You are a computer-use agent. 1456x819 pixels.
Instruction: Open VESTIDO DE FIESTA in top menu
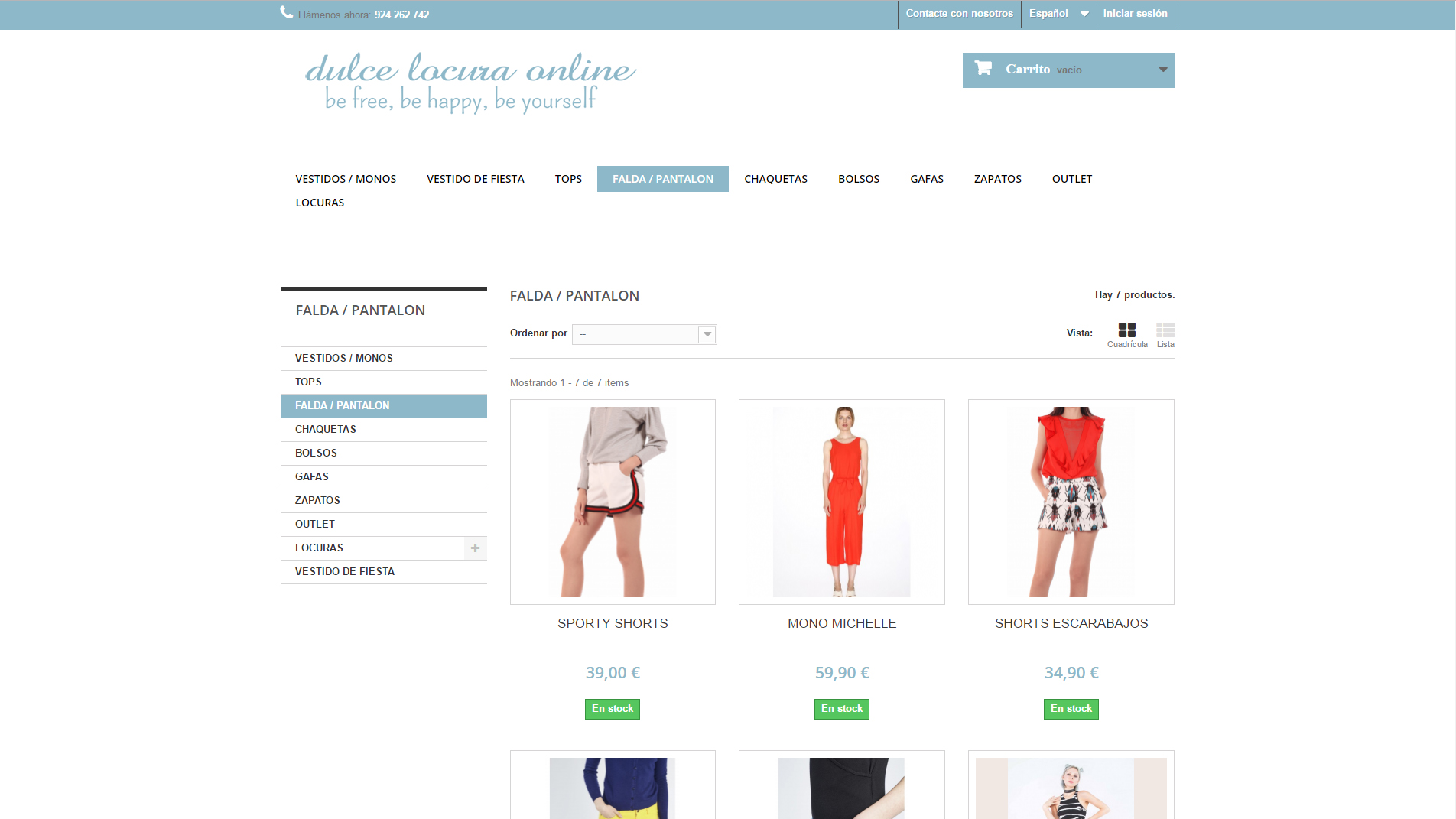coord(475,179)
